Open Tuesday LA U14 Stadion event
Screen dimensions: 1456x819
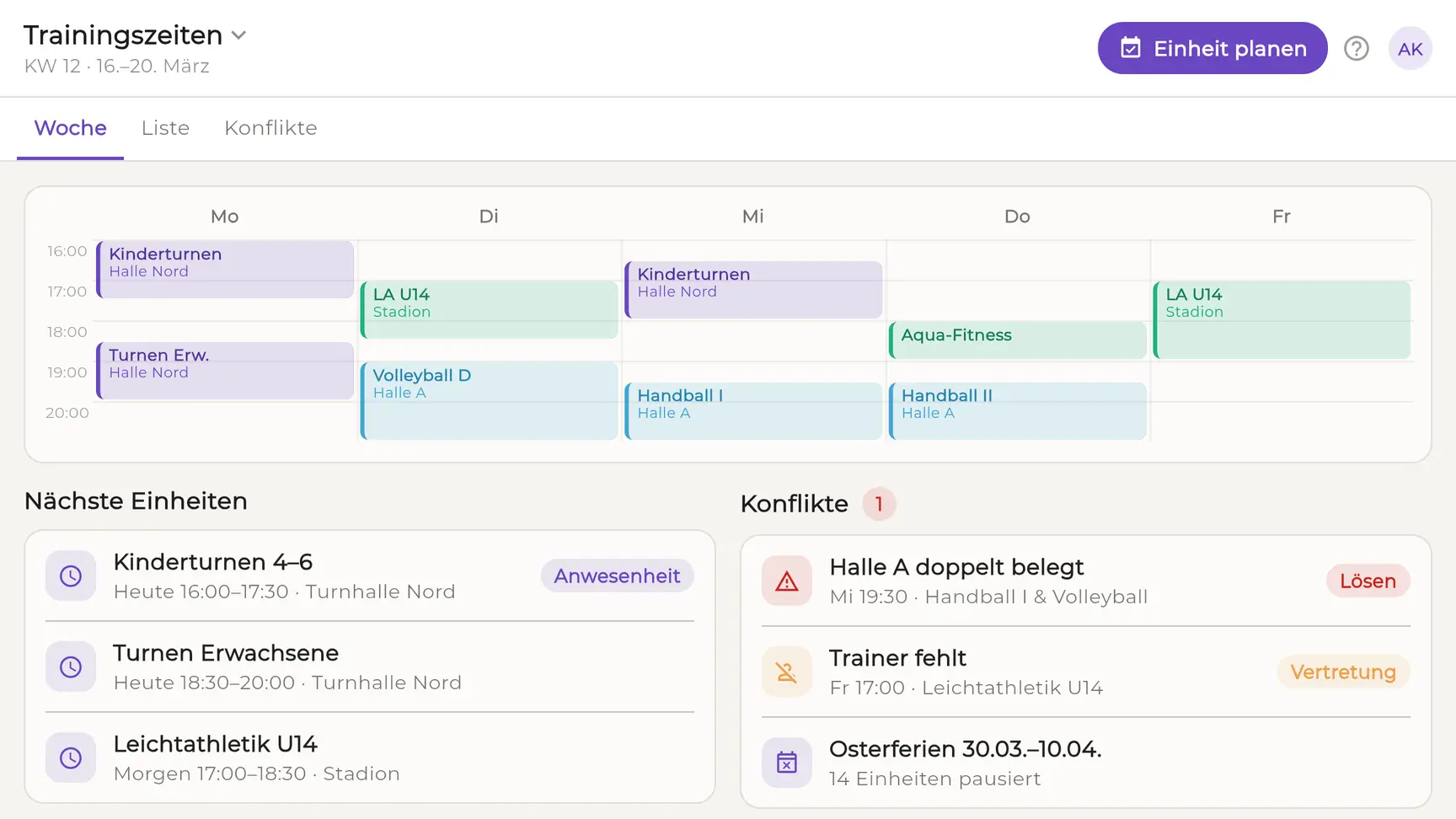[490, 310]
